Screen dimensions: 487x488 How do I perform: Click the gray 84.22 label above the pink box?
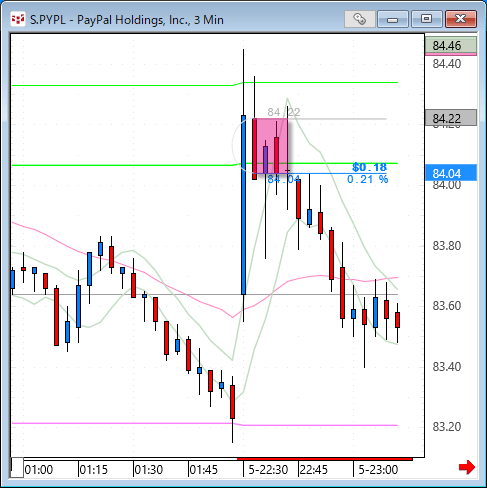[x=284, y=112]
